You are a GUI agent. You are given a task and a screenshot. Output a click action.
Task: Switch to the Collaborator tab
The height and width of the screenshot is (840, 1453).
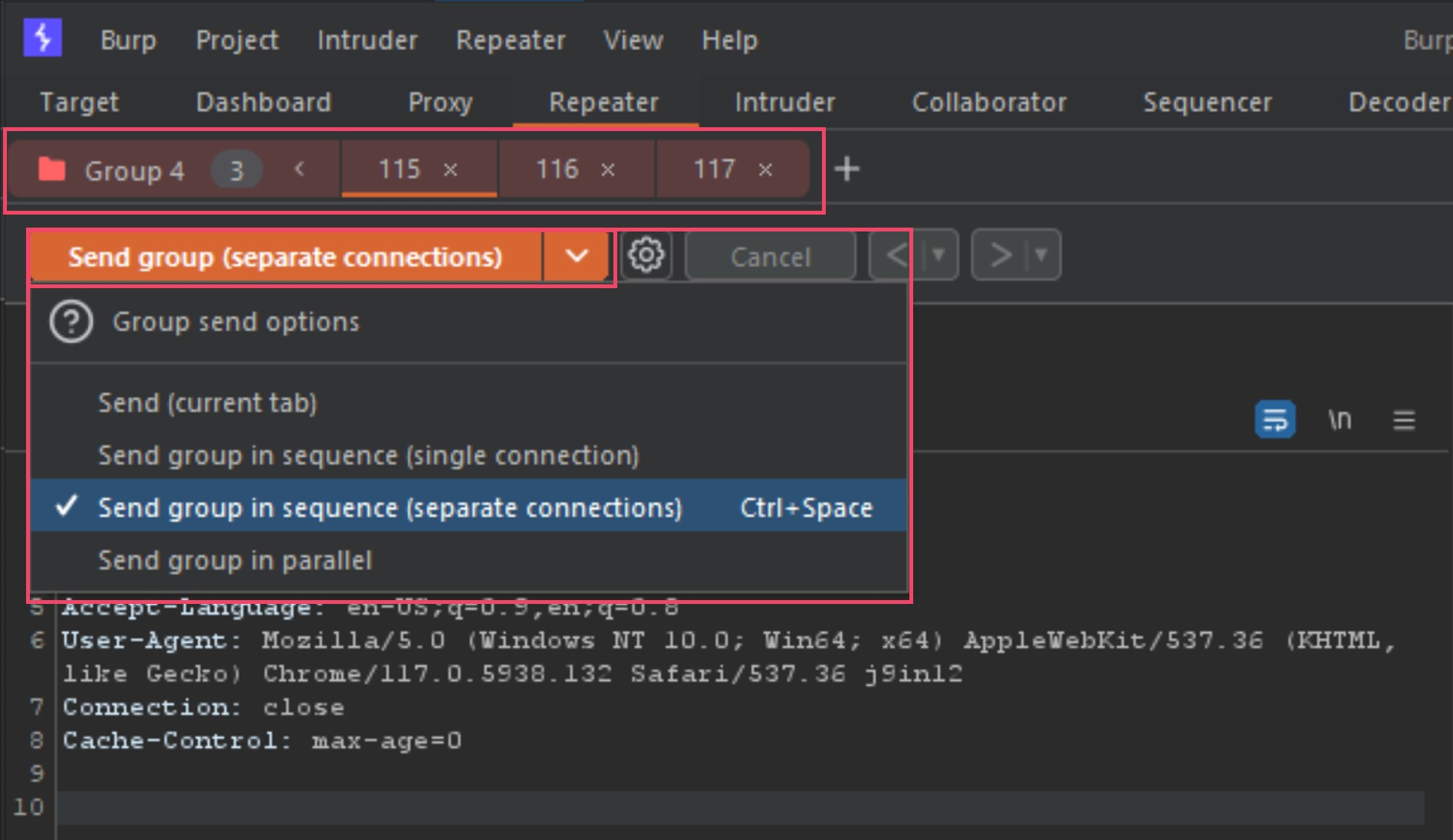[989, 103]
